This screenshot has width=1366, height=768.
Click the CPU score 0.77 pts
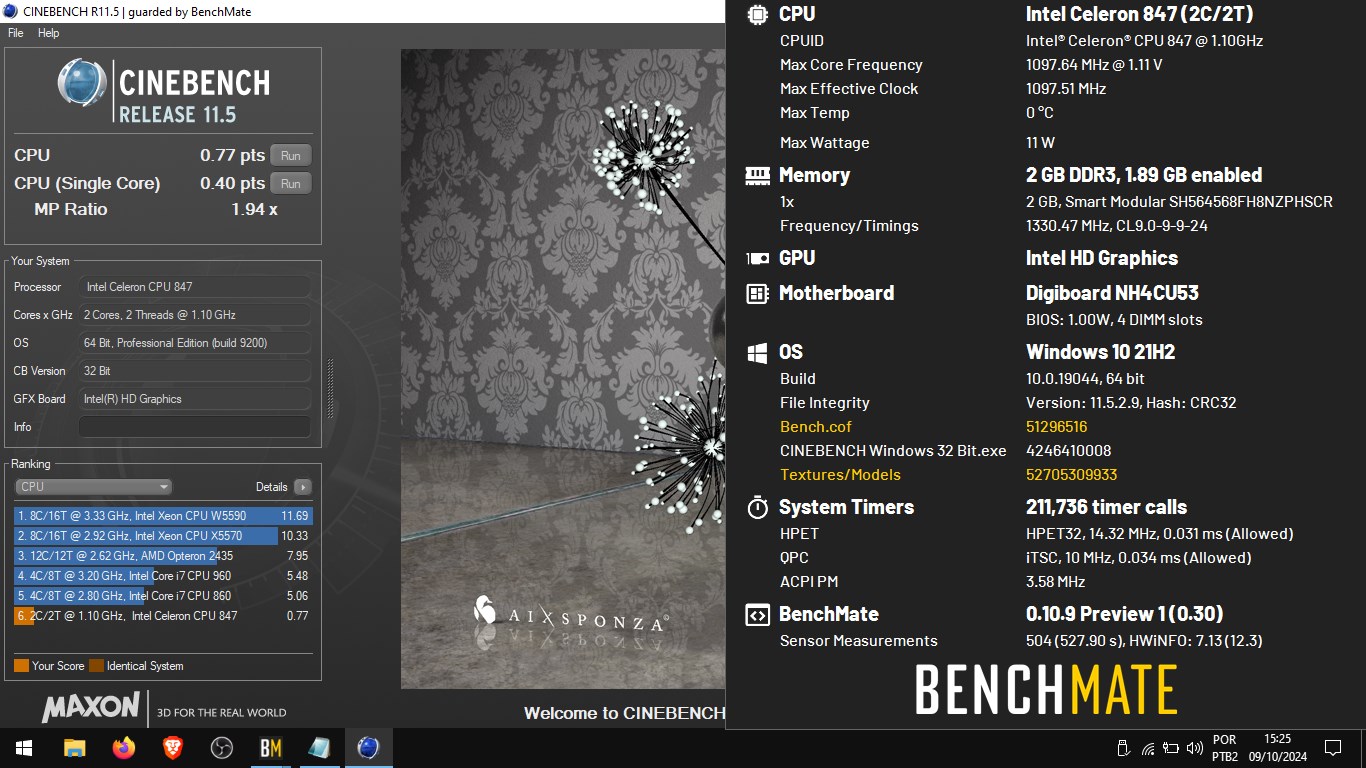(x=232, y=155)
